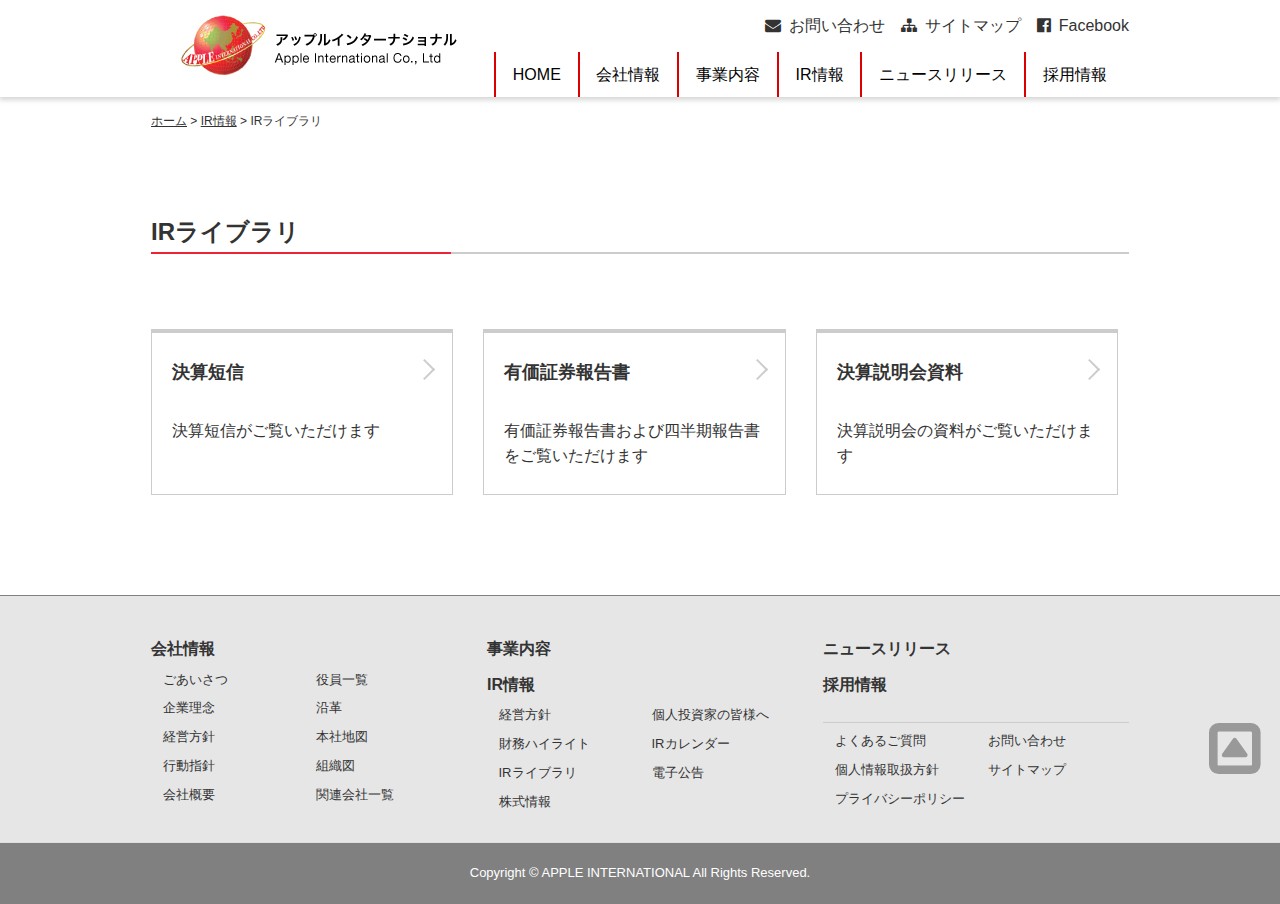
Task: Open the IR情報 navigation menu
Action: [x=820, y=75]
